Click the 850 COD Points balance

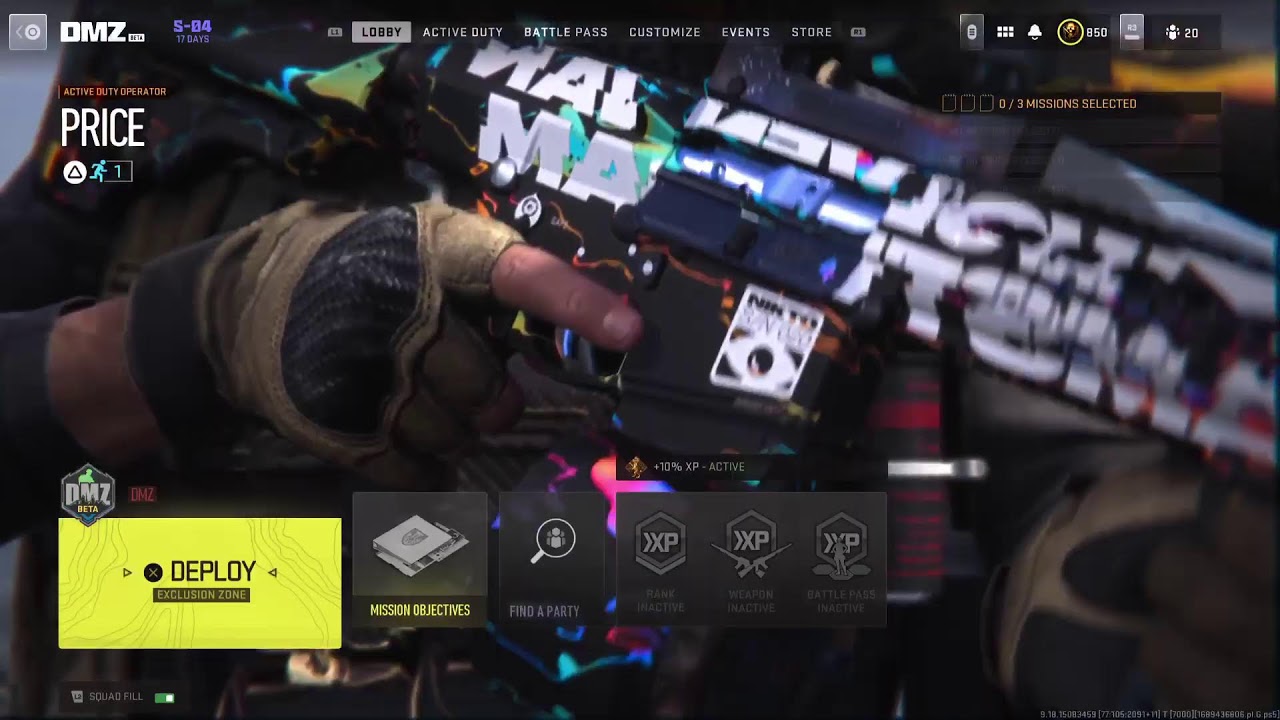point(1096,33)
